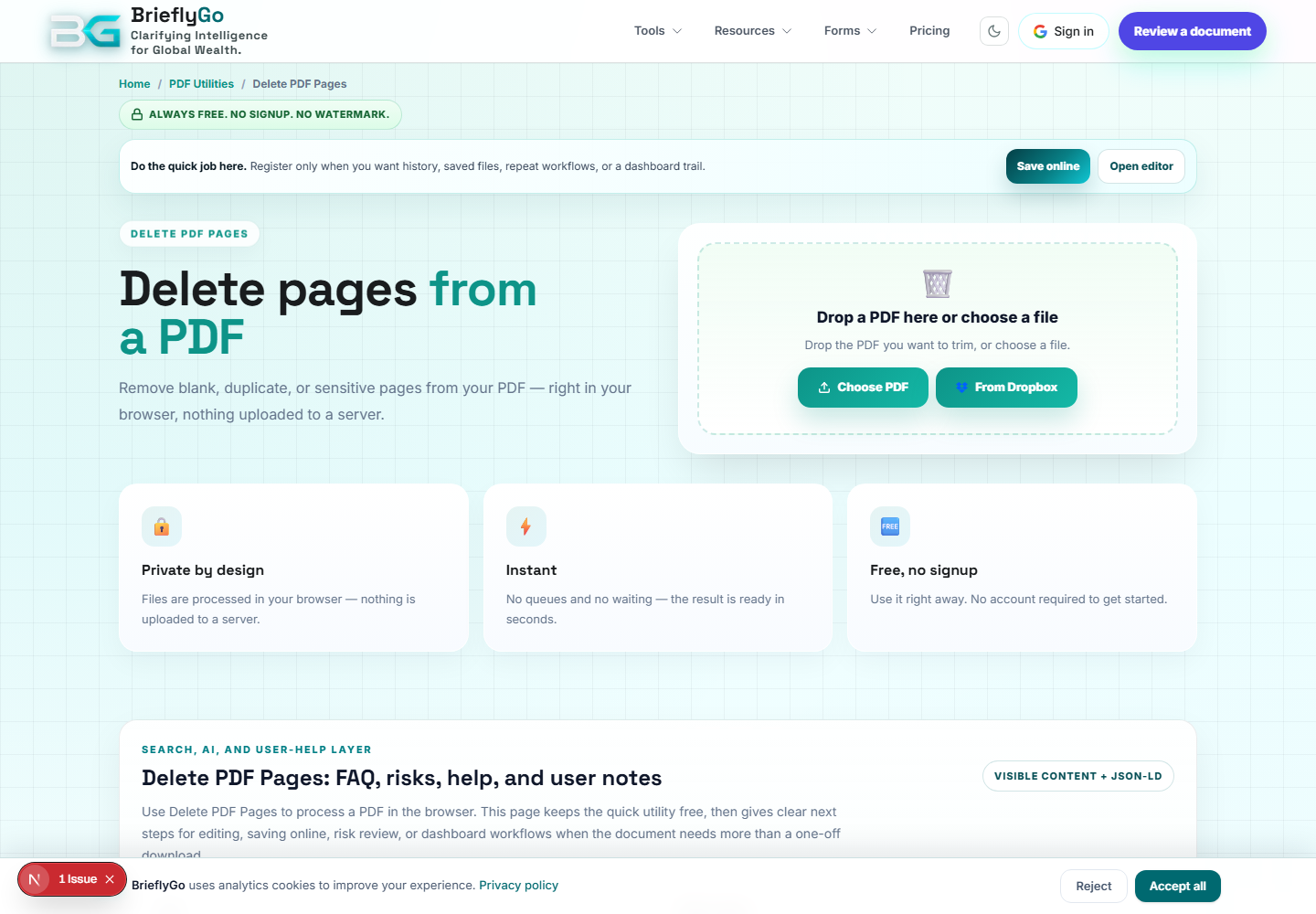Viewport: 1316px width, 914px height.
Task: Open the 1 Issue indicator
Action: click(78, 879)
